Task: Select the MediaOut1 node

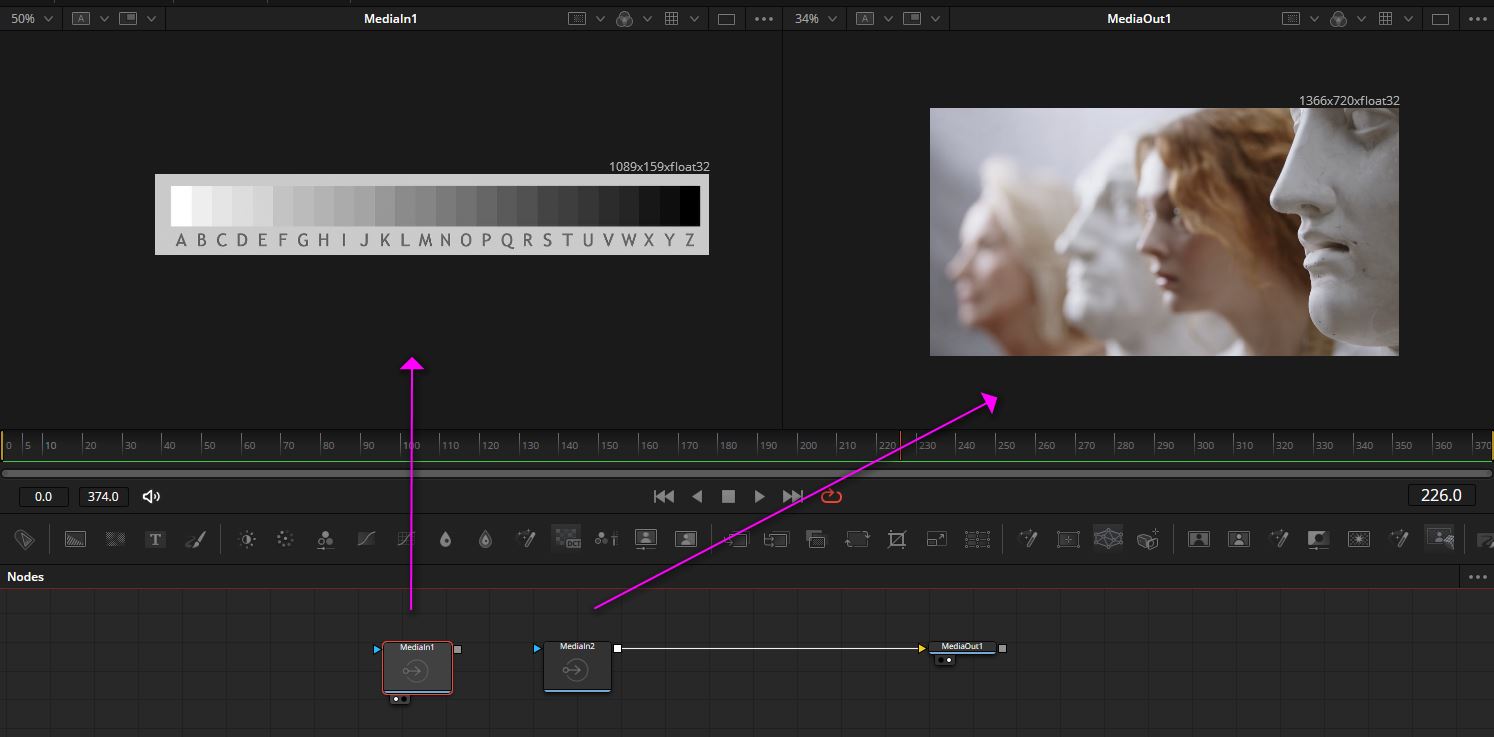Action: tap(963, 647)
